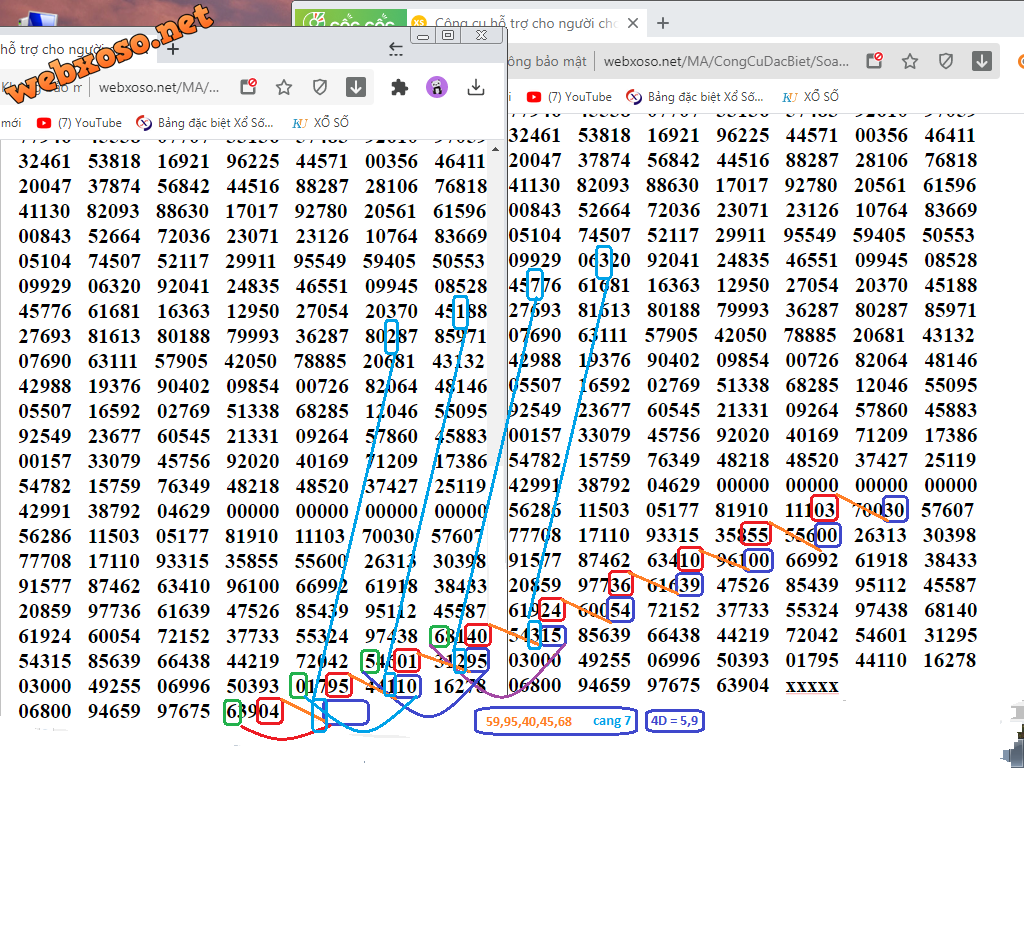1036x952 pixels.
Task: Open the purple profile avatar menu
Action: click(437, 88)
